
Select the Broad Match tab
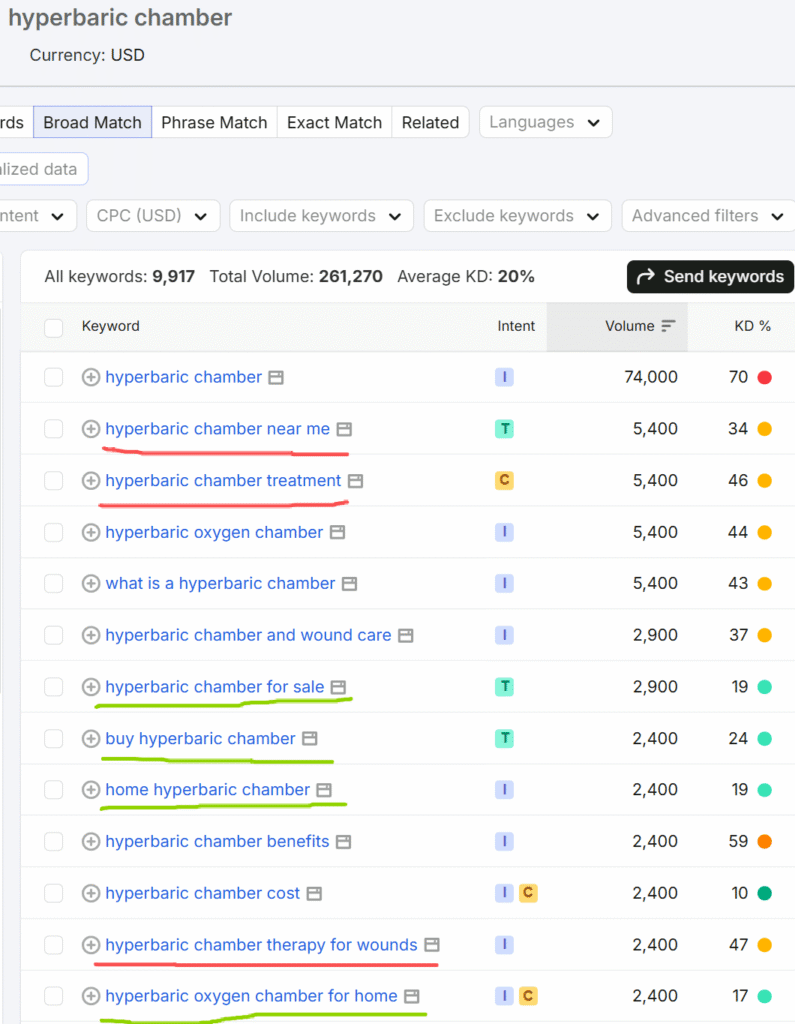coord(92,122)
